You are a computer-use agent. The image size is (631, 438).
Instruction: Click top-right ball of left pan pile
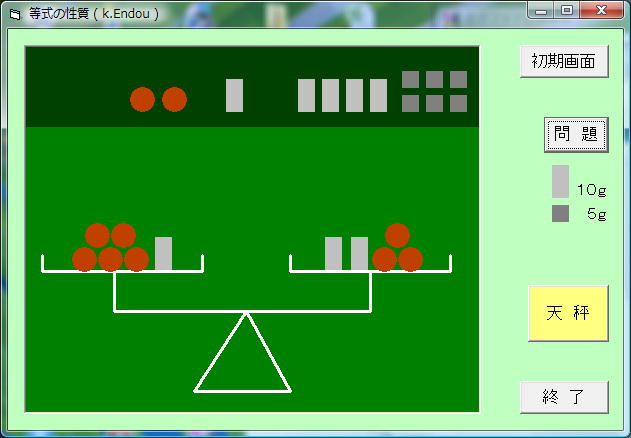(x=124, y=236)
